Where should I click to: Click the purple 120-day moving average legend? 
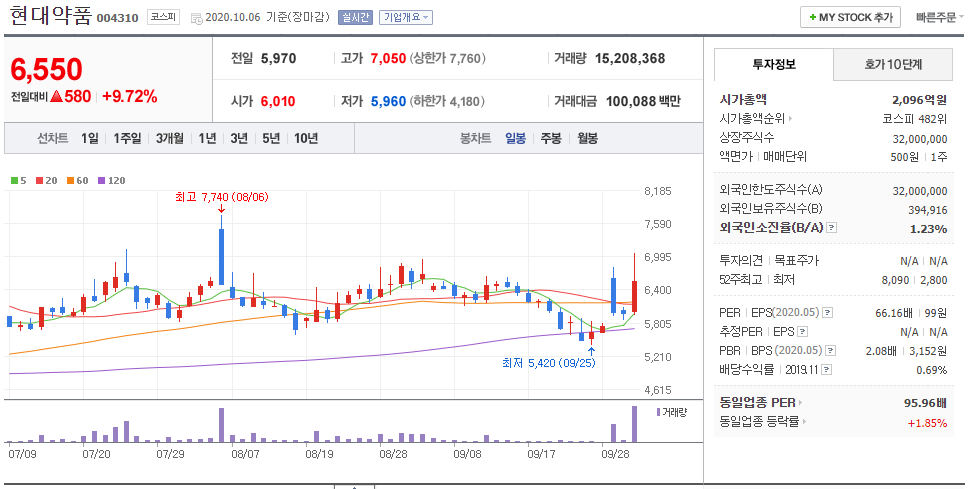click(112, 180)
